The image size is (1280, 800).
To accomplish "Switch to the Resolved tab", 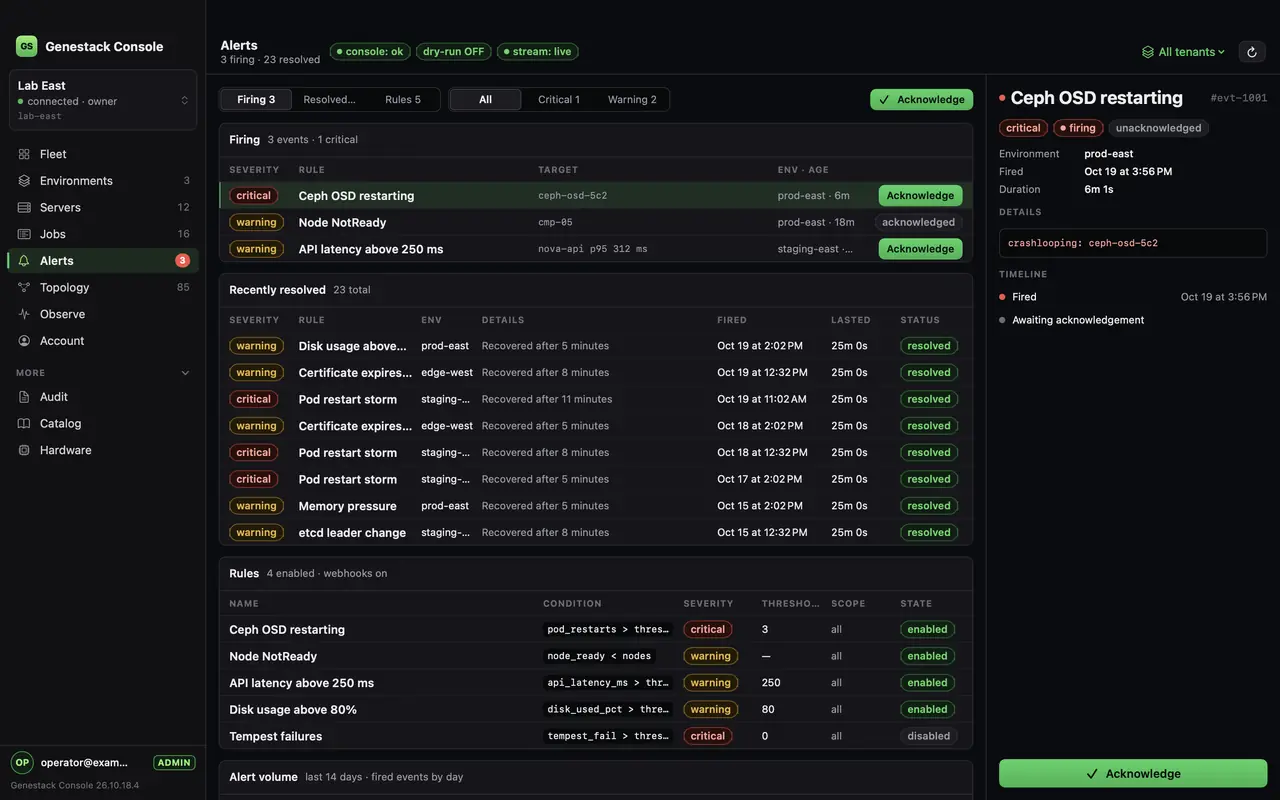I will click(329, 100).
